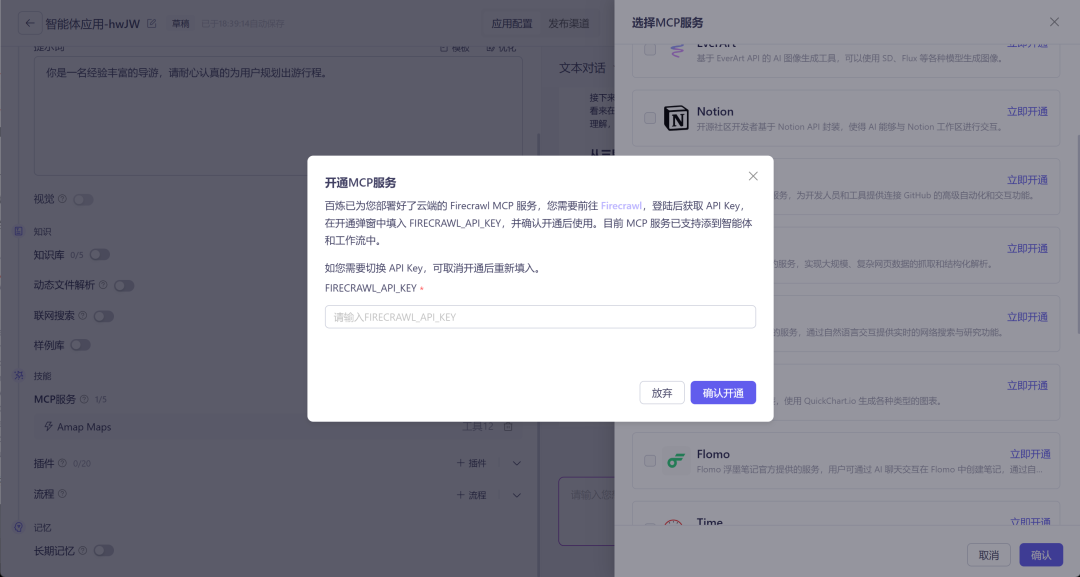This screenshot has width=1080, height=577.
Task: Click help icon next to 动态文件解析
Action: tap(103, 284)
